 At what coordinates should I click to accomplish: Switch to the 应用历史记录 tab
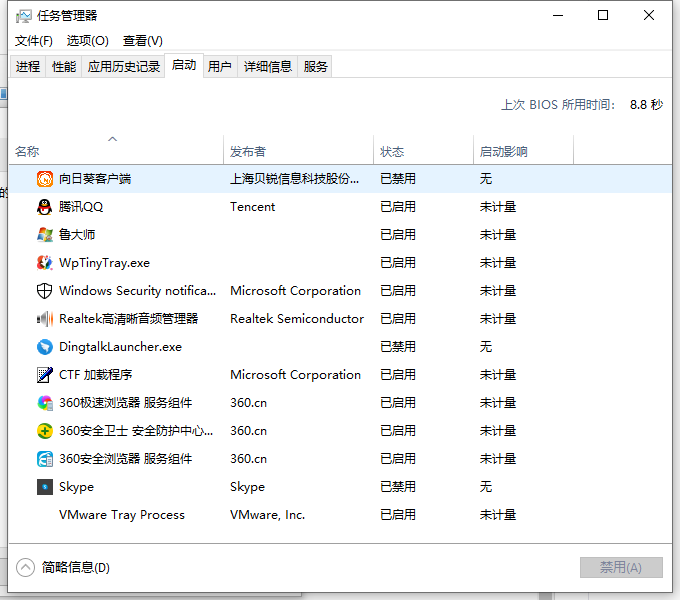(124, 66)
